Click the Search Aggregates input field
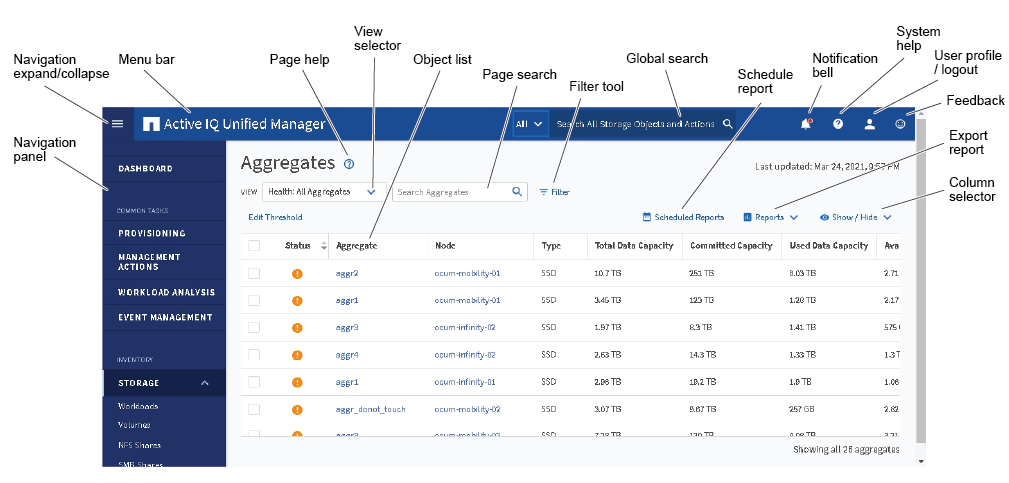The width and height of the screenshot is (1009, 483). pyautogui.click(x=450, y=191)
